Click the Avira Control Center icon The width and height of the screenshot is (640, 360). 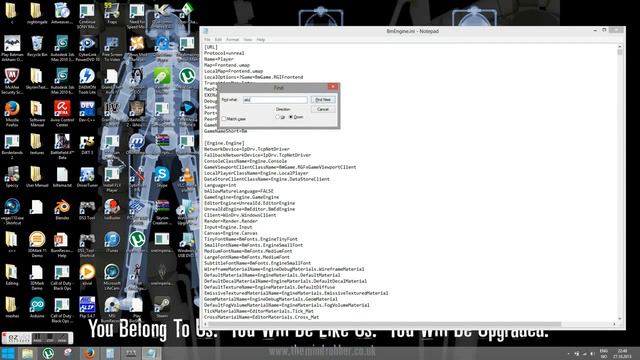pyautogui.click(x=62, y=114)
